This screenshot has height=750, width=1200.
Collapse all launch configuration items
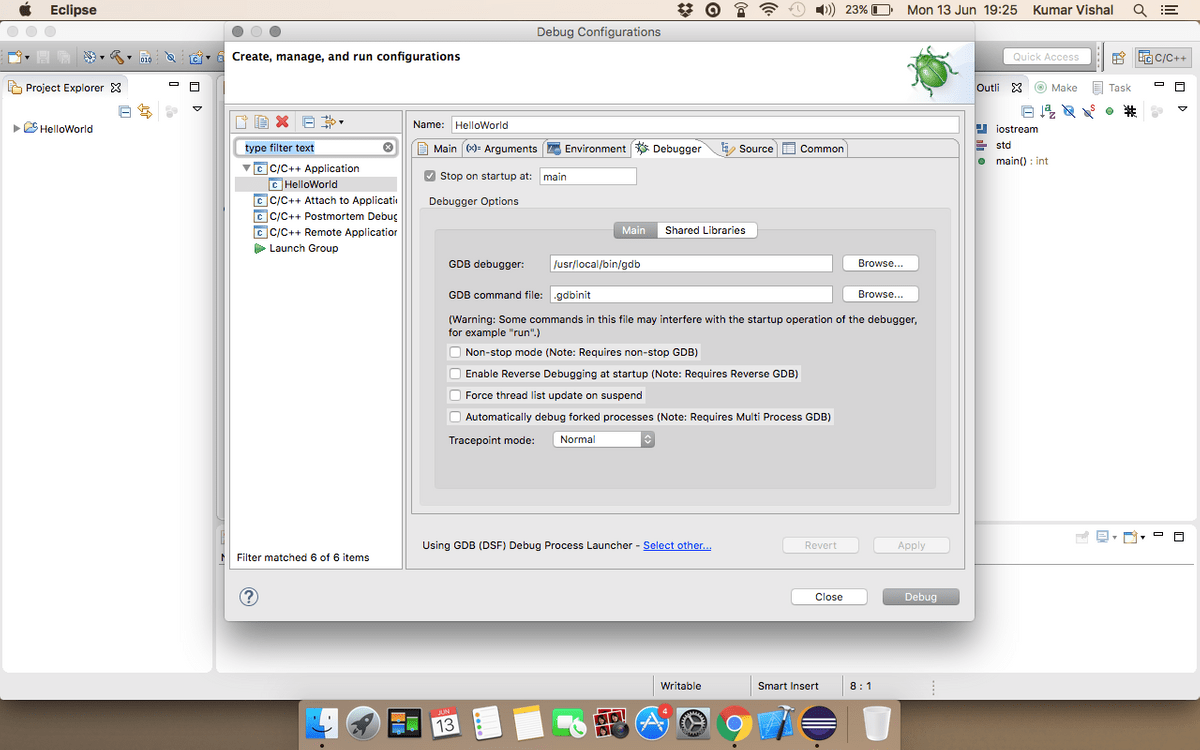308,122
